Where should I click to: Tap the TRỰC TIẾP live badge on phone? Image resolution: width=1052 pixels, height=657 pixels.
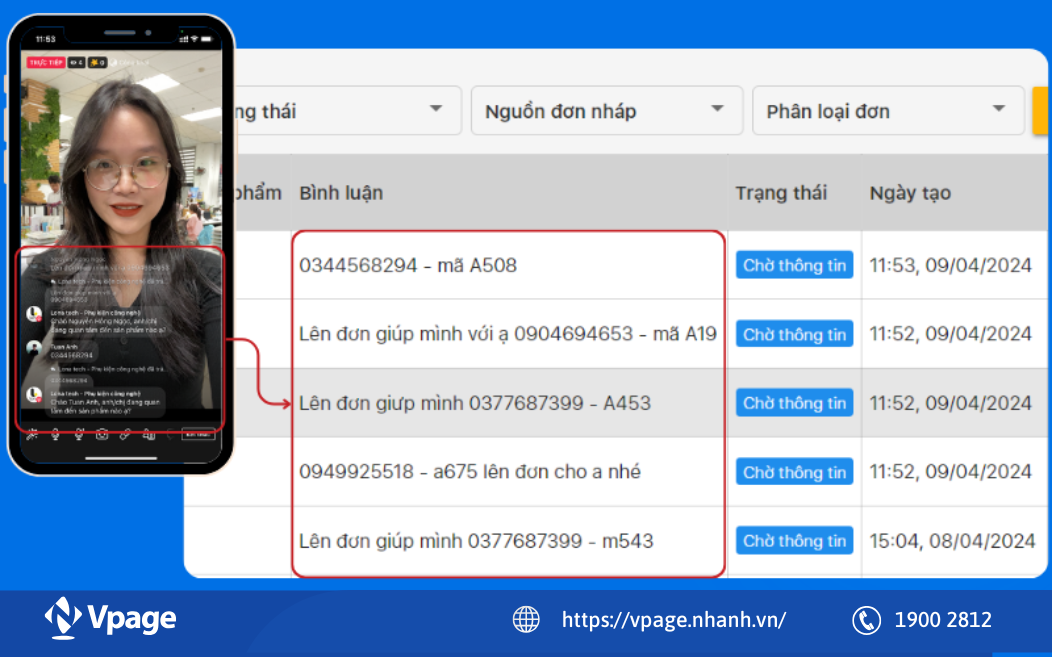pyautogui.click(x=46, y=62)
